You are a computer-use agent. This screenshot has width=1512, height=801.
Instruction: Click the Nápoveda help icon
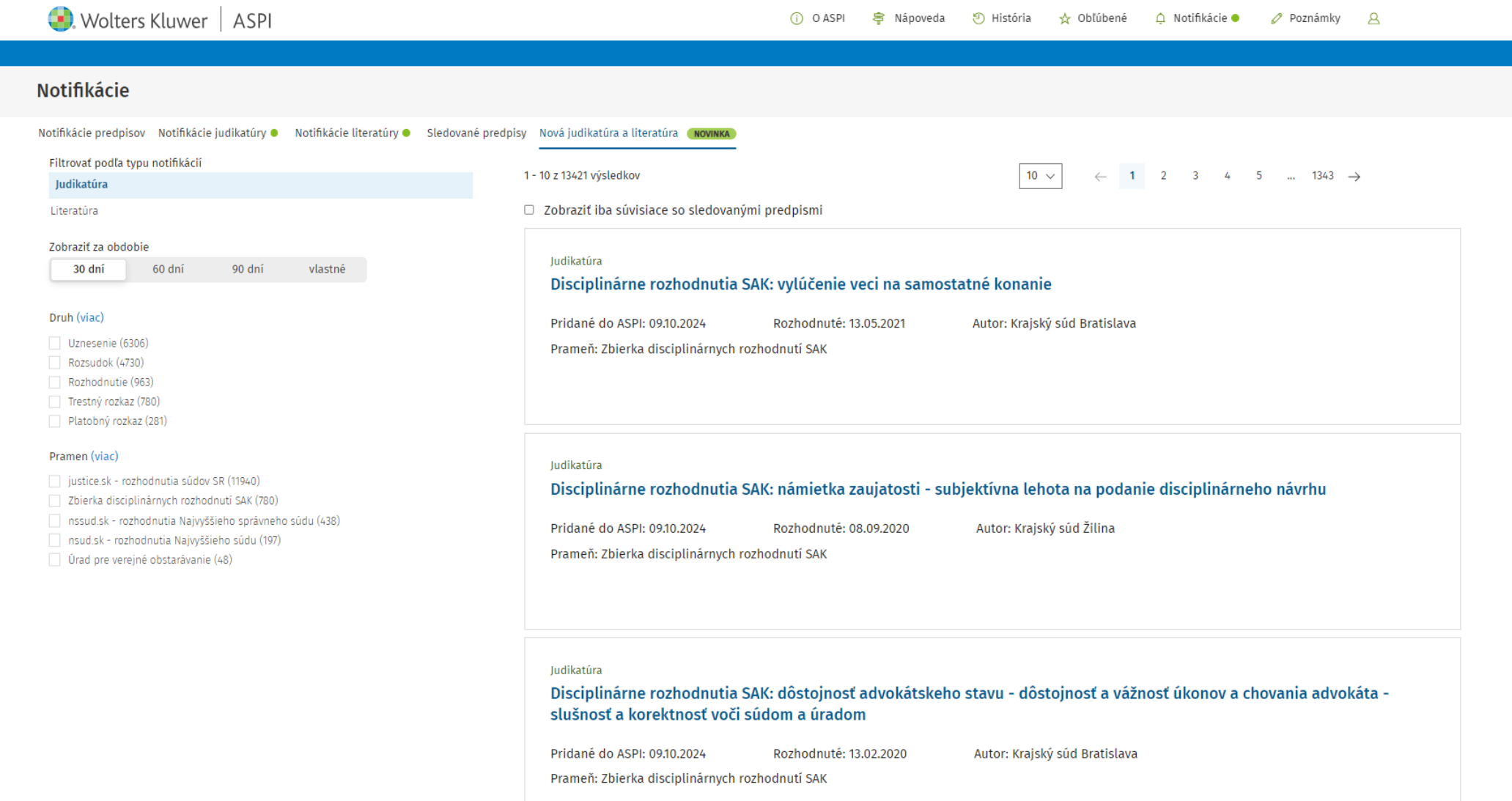tap(878, 18)
